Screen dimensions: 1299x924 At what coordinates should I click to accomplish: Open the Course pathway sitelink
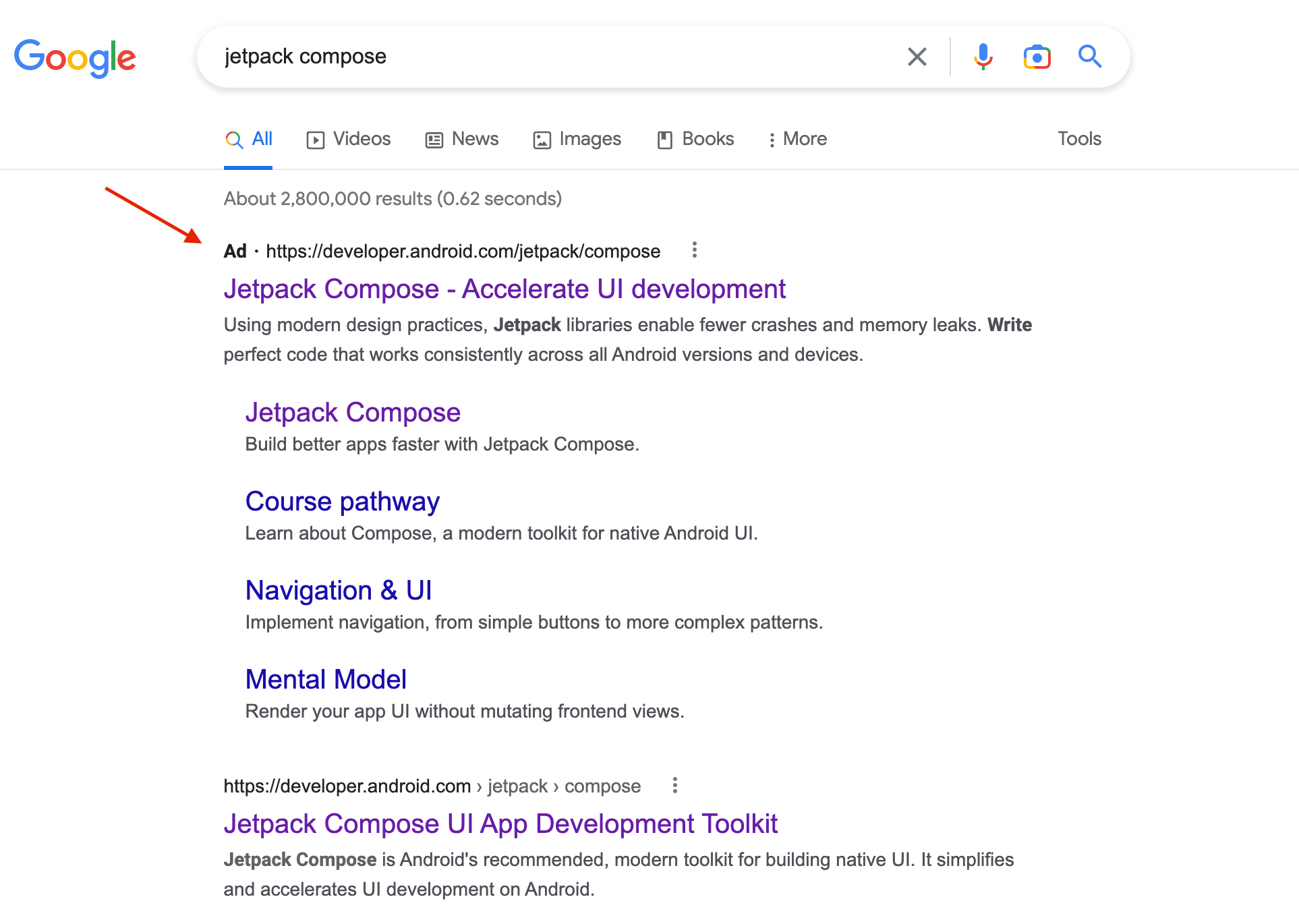342,501
